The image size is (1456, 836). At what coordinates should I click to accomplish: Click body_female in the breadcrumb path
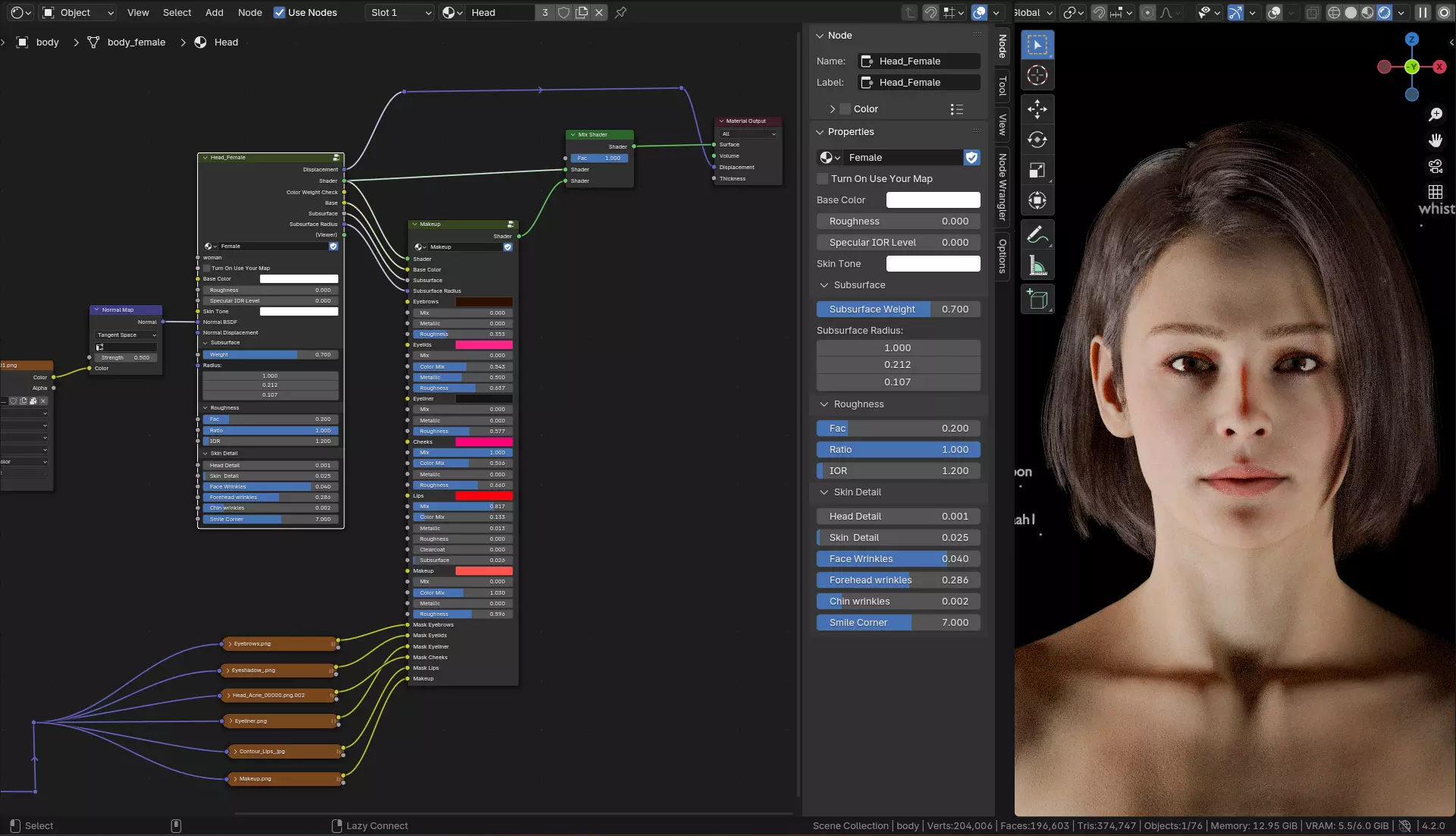pos(136,42)
